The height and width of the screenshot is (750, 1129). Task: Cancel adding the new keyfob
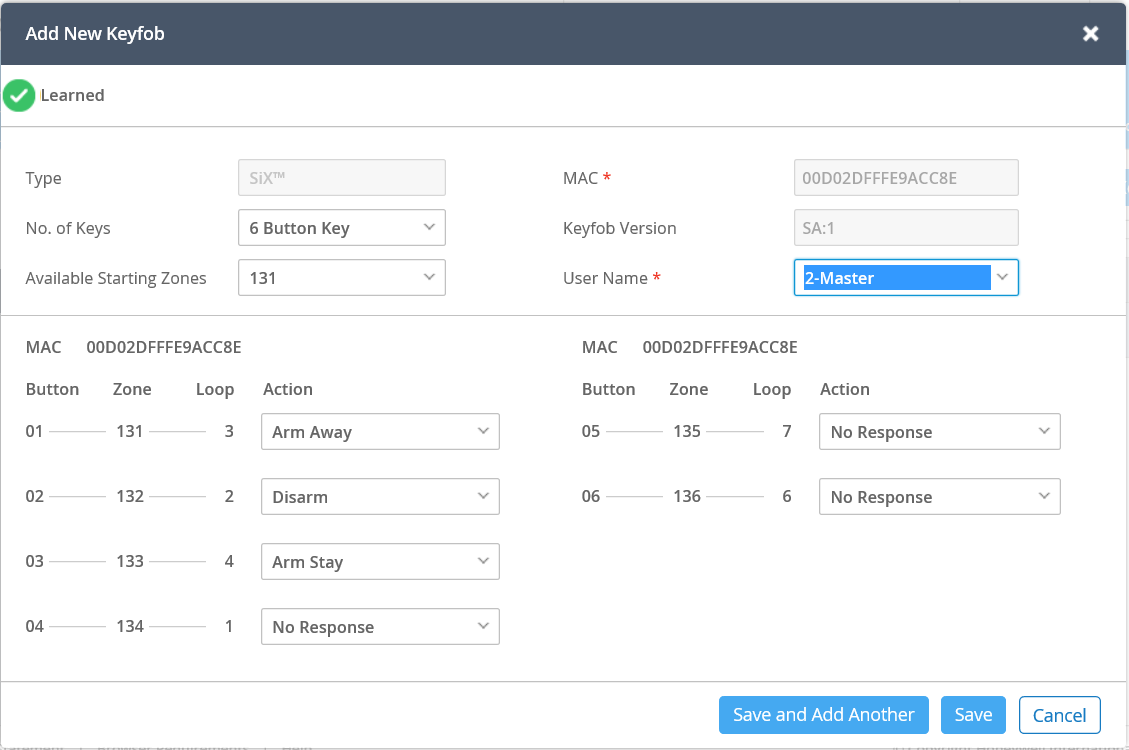[x=1059, y=715]
